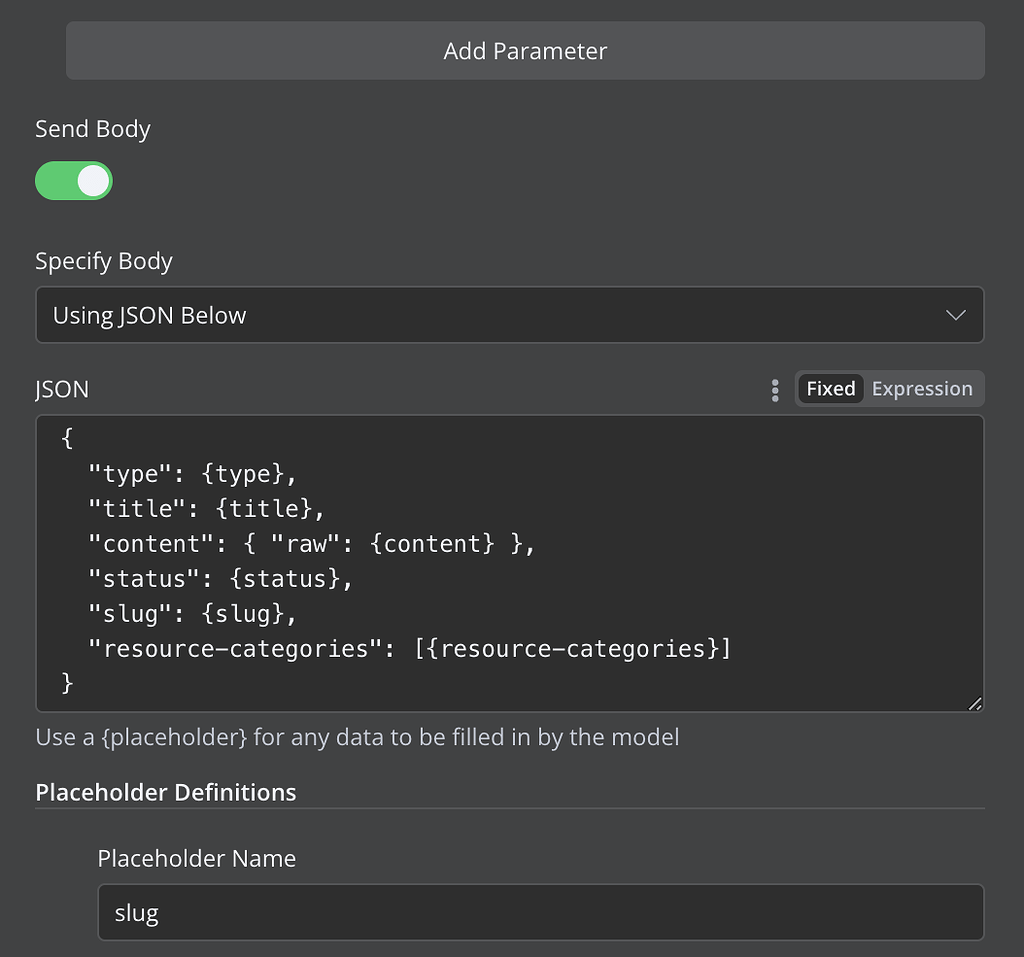Open the JSON field options menu
This screenshot has height=957, width=1024.
click(775, 390)
